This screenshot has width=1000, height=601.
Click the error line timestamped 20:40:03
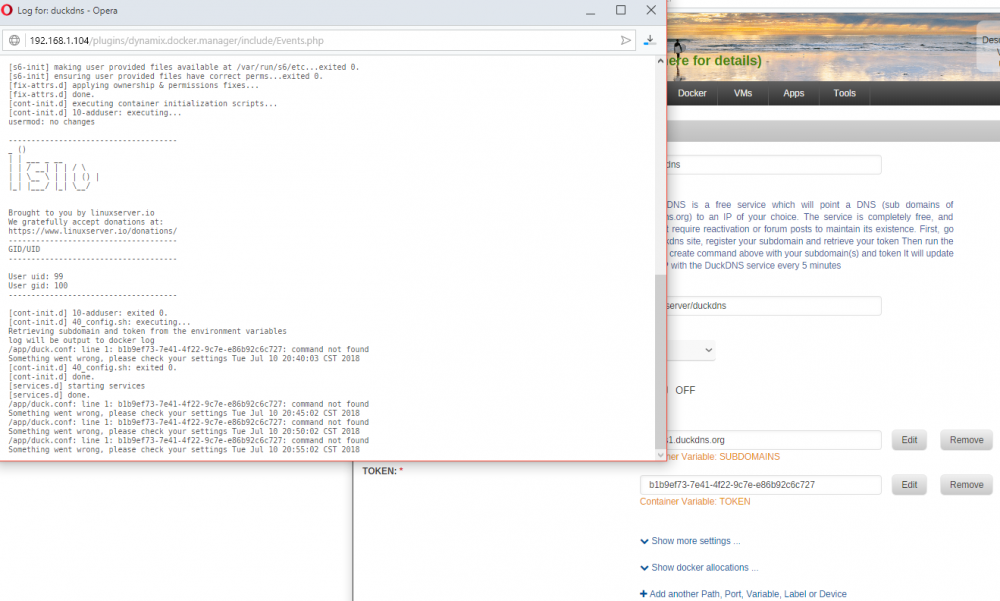184,359
